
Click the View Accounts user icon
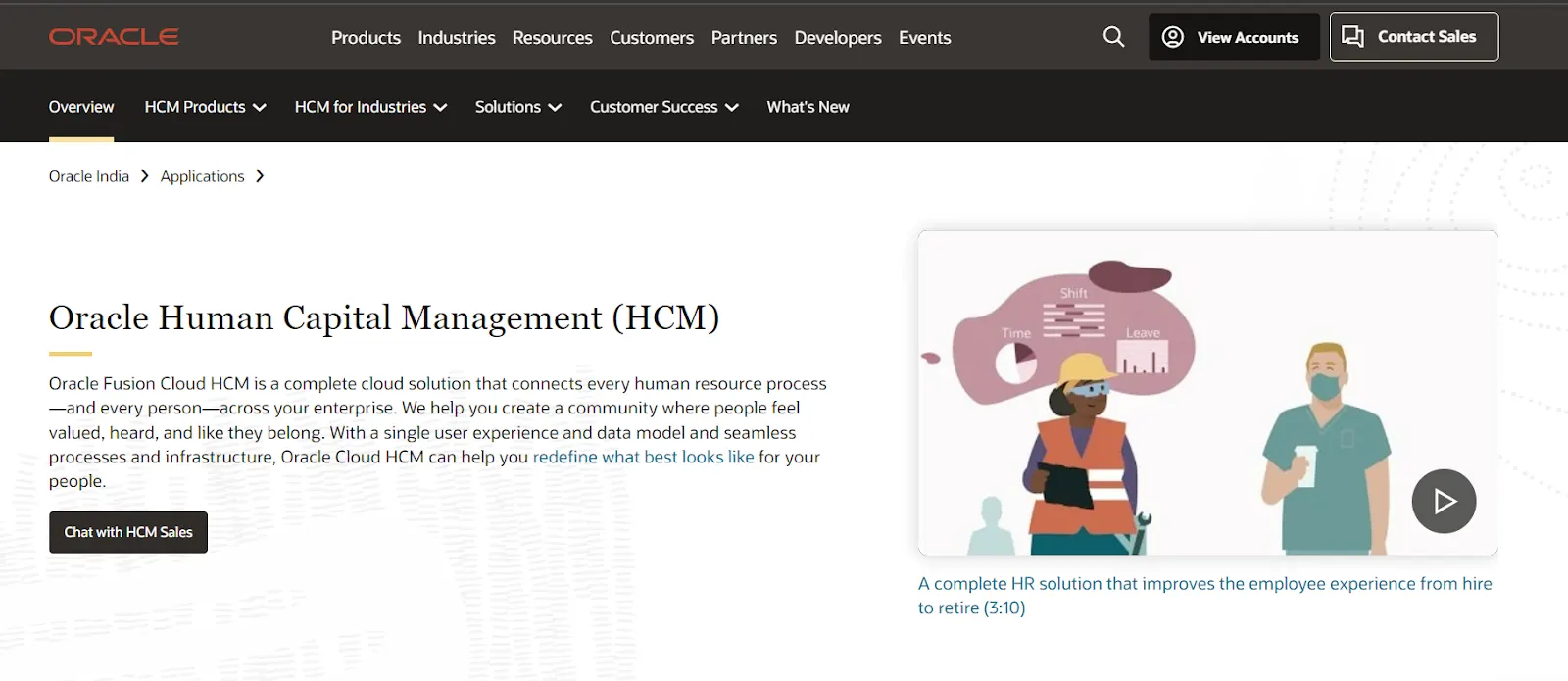tap(1172, 37)
